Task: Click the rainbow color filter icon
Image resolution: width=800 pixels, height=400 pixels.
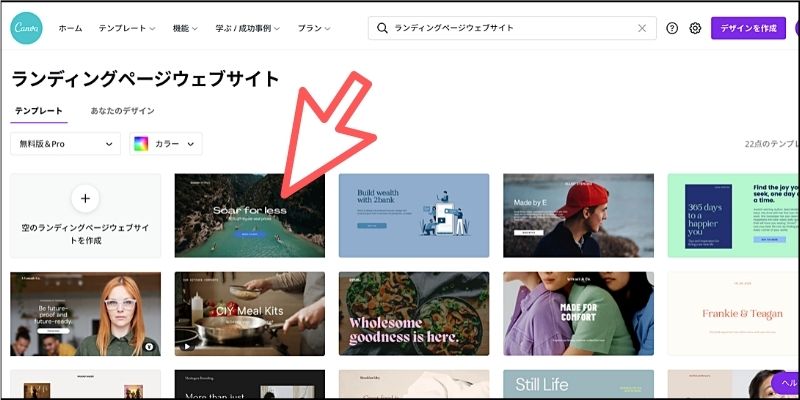Action: tap(141, 144)
